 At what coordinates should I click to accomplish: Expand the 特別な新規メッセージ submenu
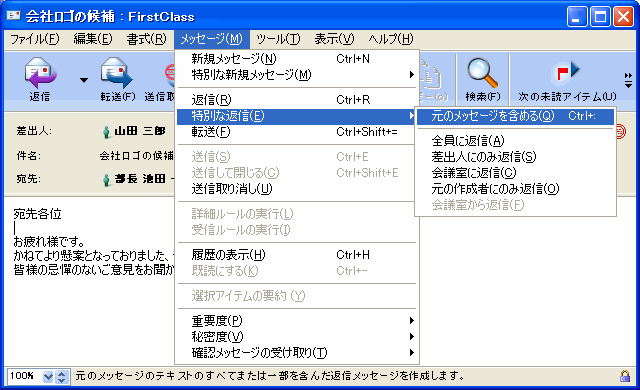(297, 75)
